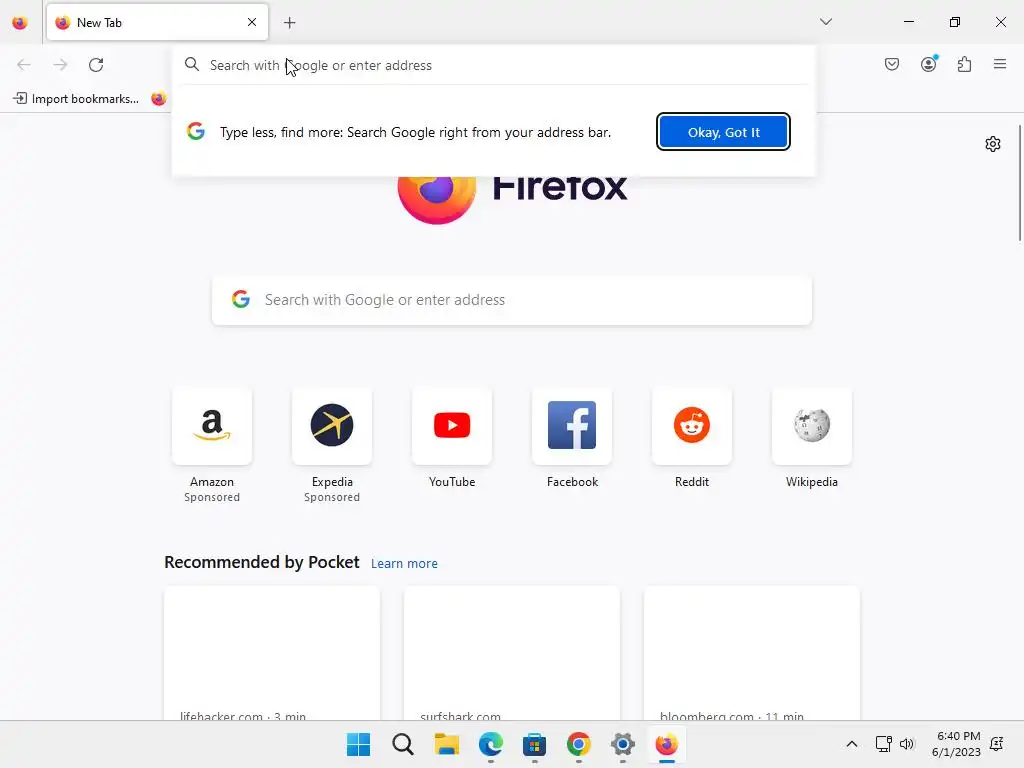This screenshot has height=768, width=1024.
Task: Go forward using the forward arrow
Action: click(x=60, y=65)
